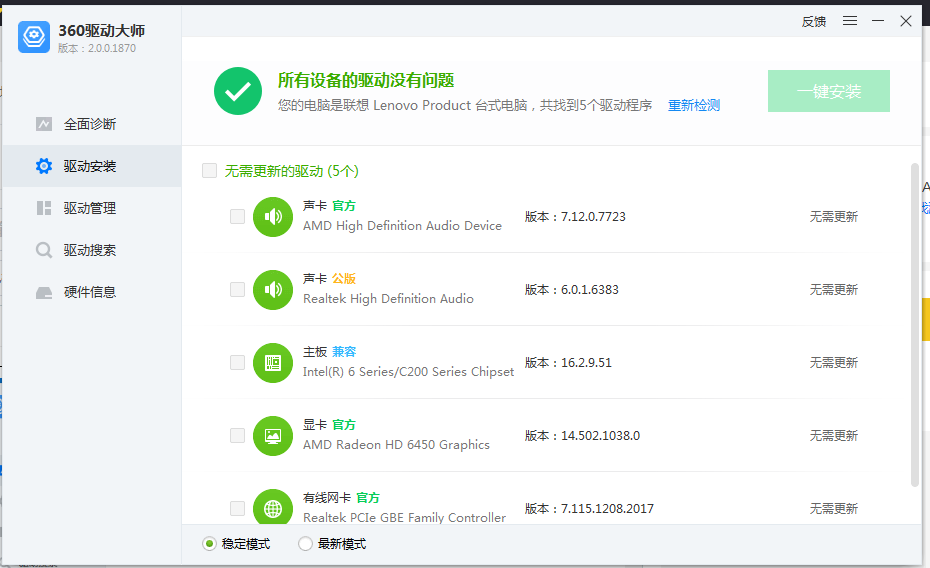Open 硬件信息 in the sidebar
Viewport: 930px width, 568px height.
coord(90,292)
